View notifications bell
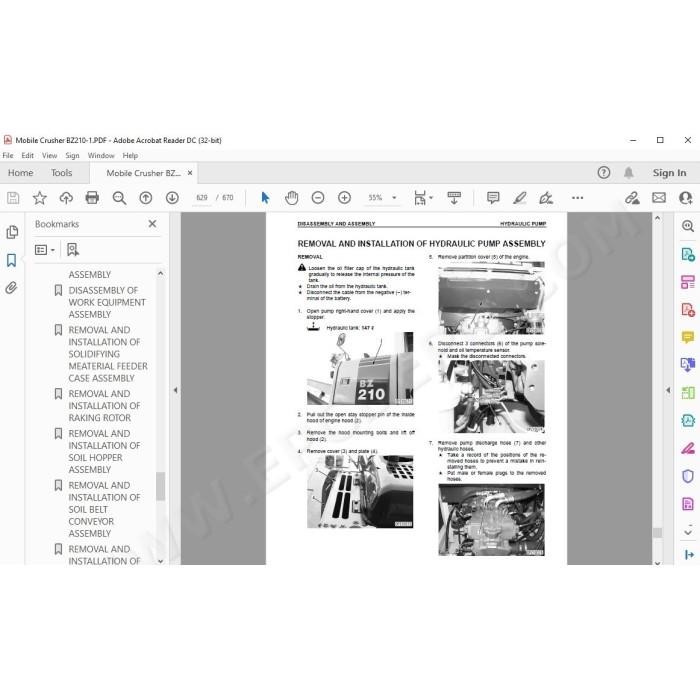 pos(629,172)
